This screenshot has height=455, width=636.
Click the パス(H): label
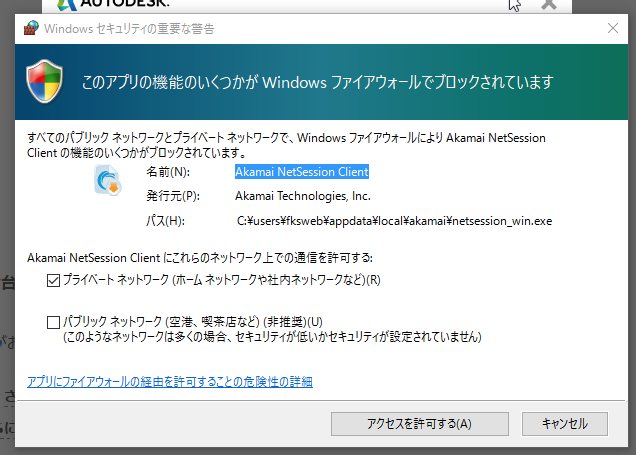point(165,221)
